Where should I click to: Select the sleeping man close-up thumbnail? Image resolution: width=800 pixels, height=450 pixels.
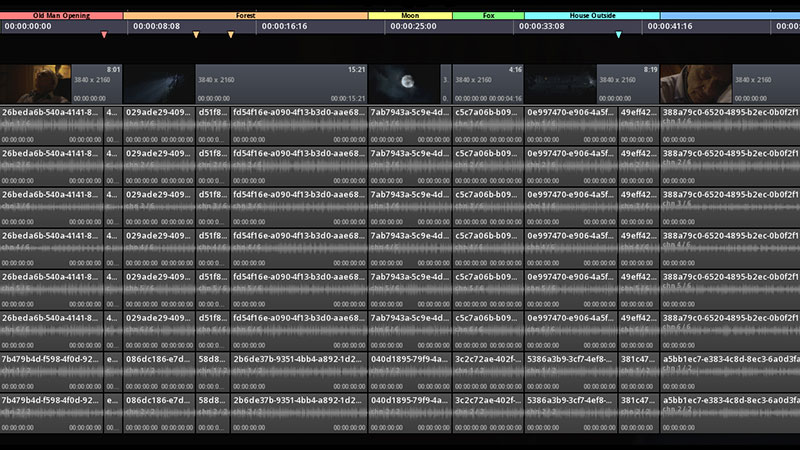pyautogui.click(x=696, y=84)
